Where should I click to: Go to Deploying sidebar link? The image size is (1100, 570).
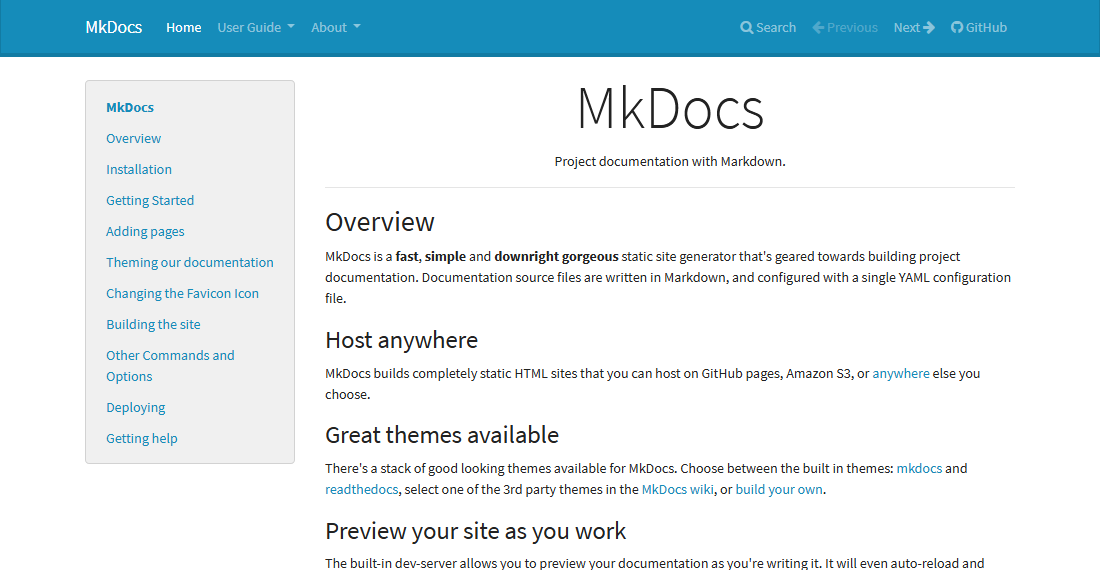tap(135, 407)
